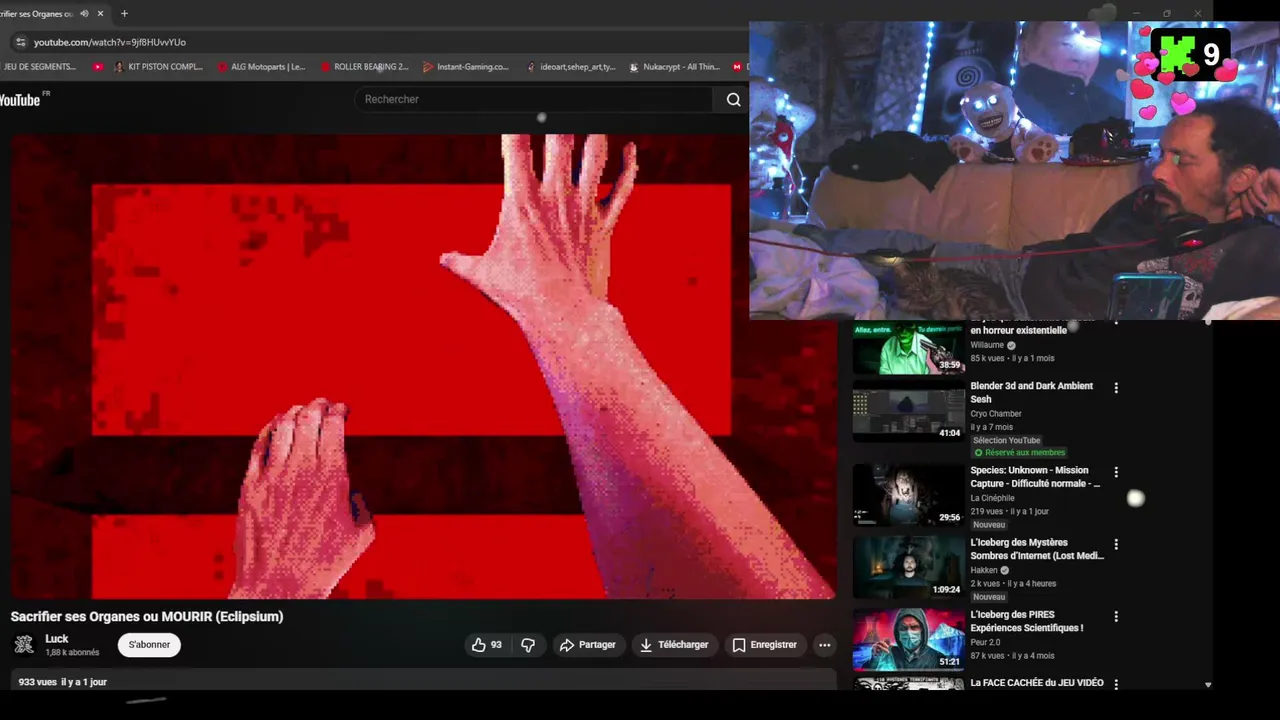
Task: Open the ROLLER BEARING bookmark
Action: point(364,67)
